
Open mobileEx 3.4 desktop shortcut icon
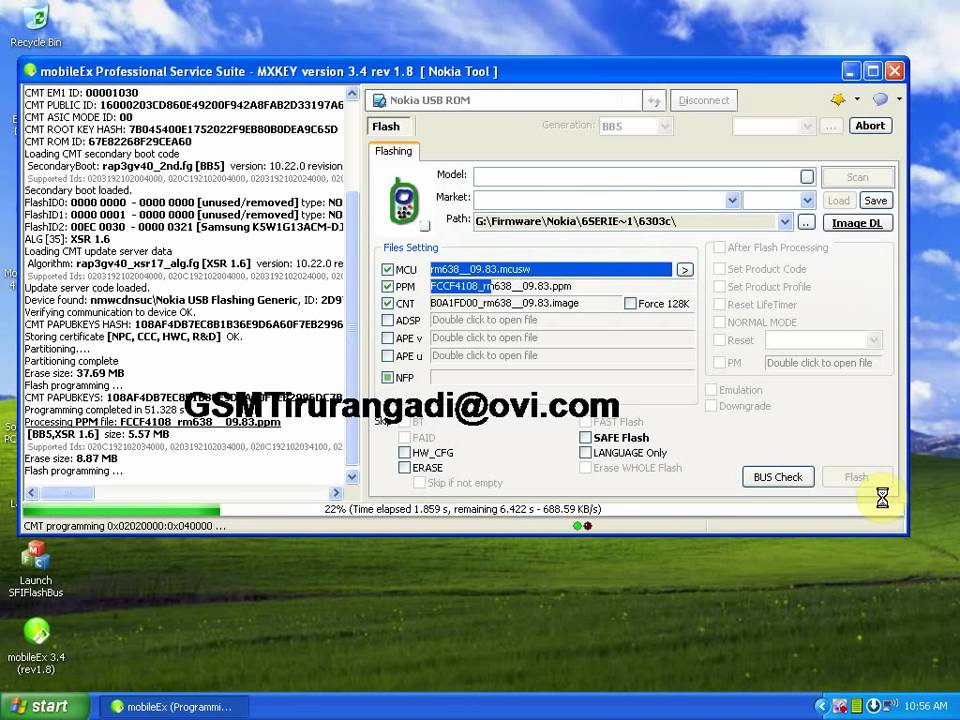click(36, 645)
